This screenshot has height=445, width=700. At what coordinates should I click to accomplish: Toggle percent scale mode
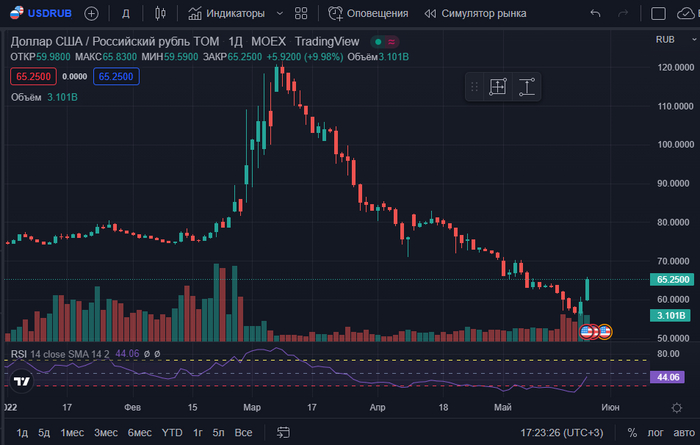[632, 433]
